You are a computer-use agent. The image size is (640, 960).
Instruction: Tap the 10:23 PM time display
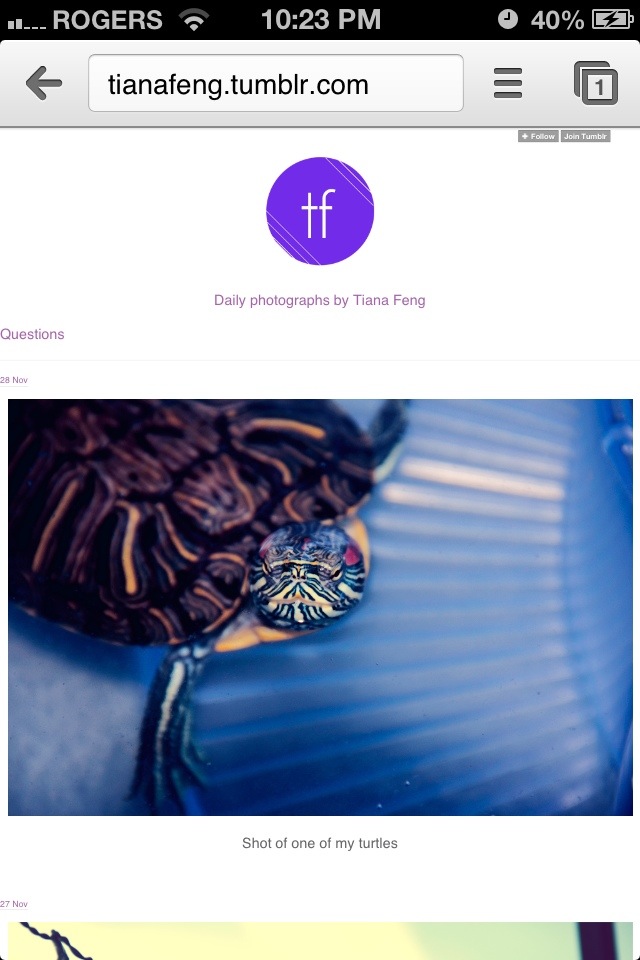tap(321, 20)
